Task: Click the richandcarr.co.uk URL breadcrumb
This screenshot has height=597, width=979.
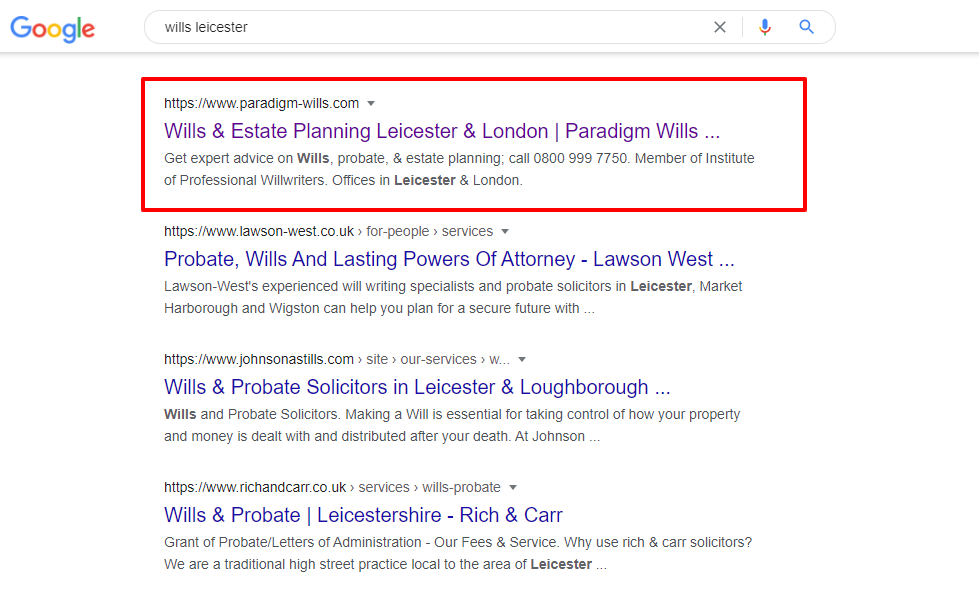Action: click(332, 487)
